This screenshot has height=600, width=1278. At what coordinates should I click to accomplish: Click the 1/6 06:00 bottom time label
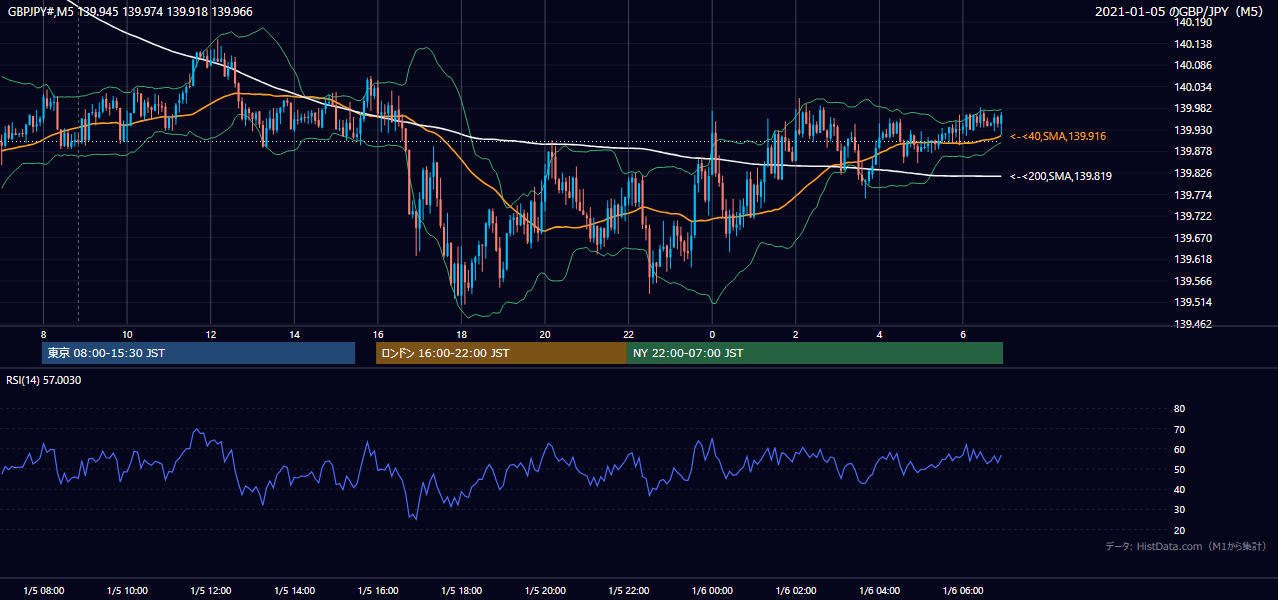click(963, 591)
